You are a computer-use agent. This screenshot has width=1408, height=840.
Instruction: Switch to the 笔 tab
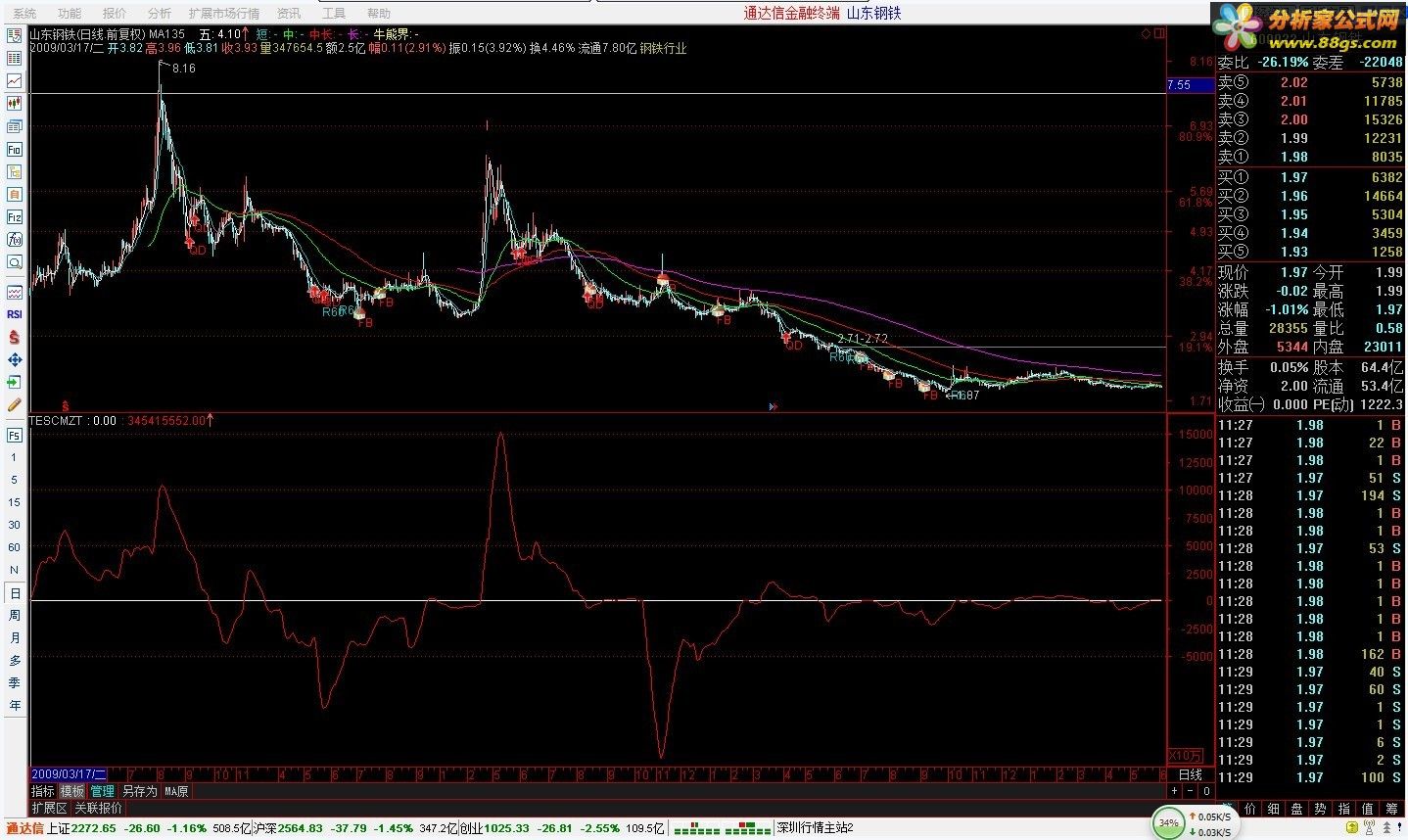tap(1228, 809)
